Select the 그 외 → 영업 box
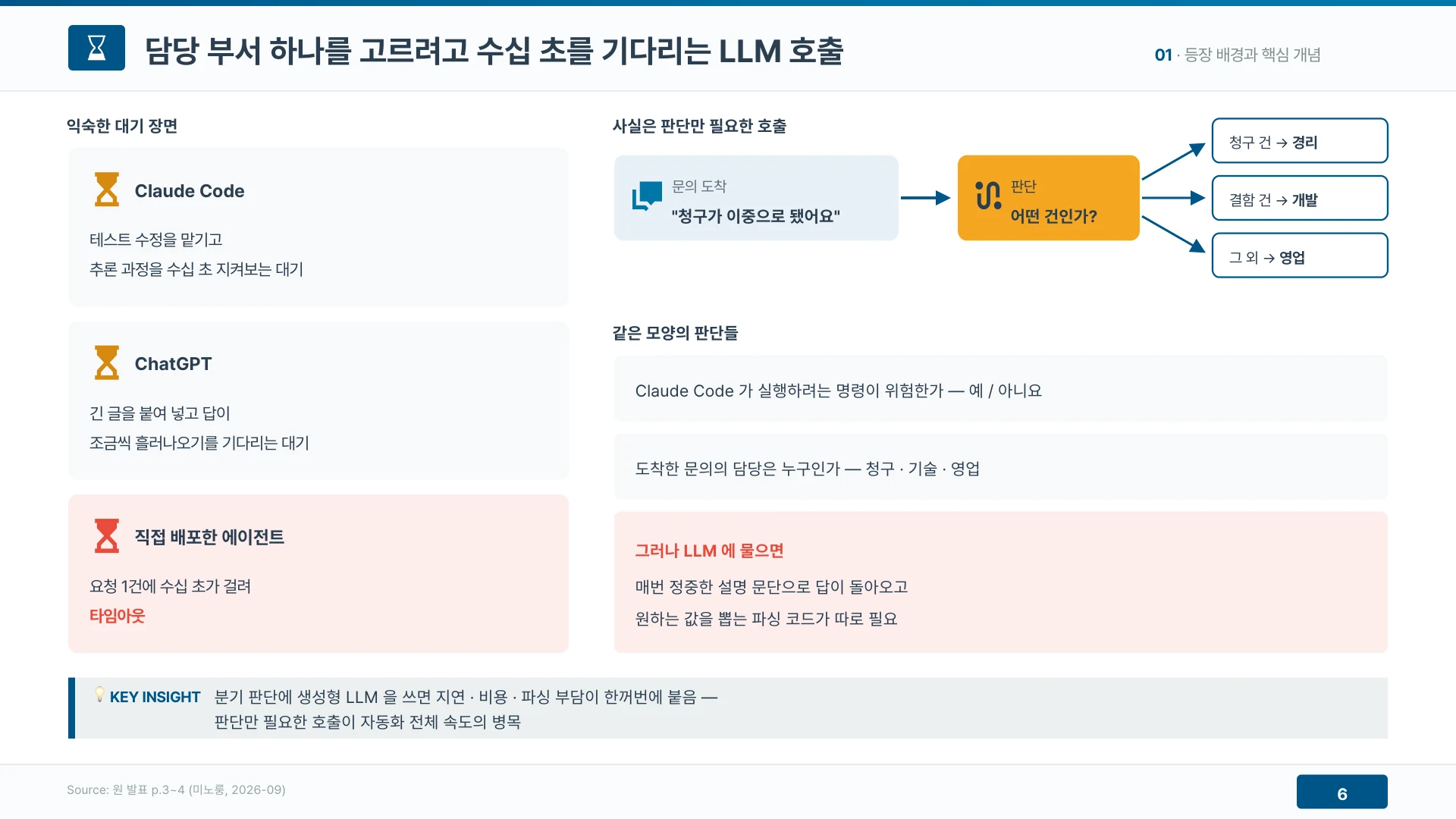The image size is (1456, 819). (x=1300, y=256)
